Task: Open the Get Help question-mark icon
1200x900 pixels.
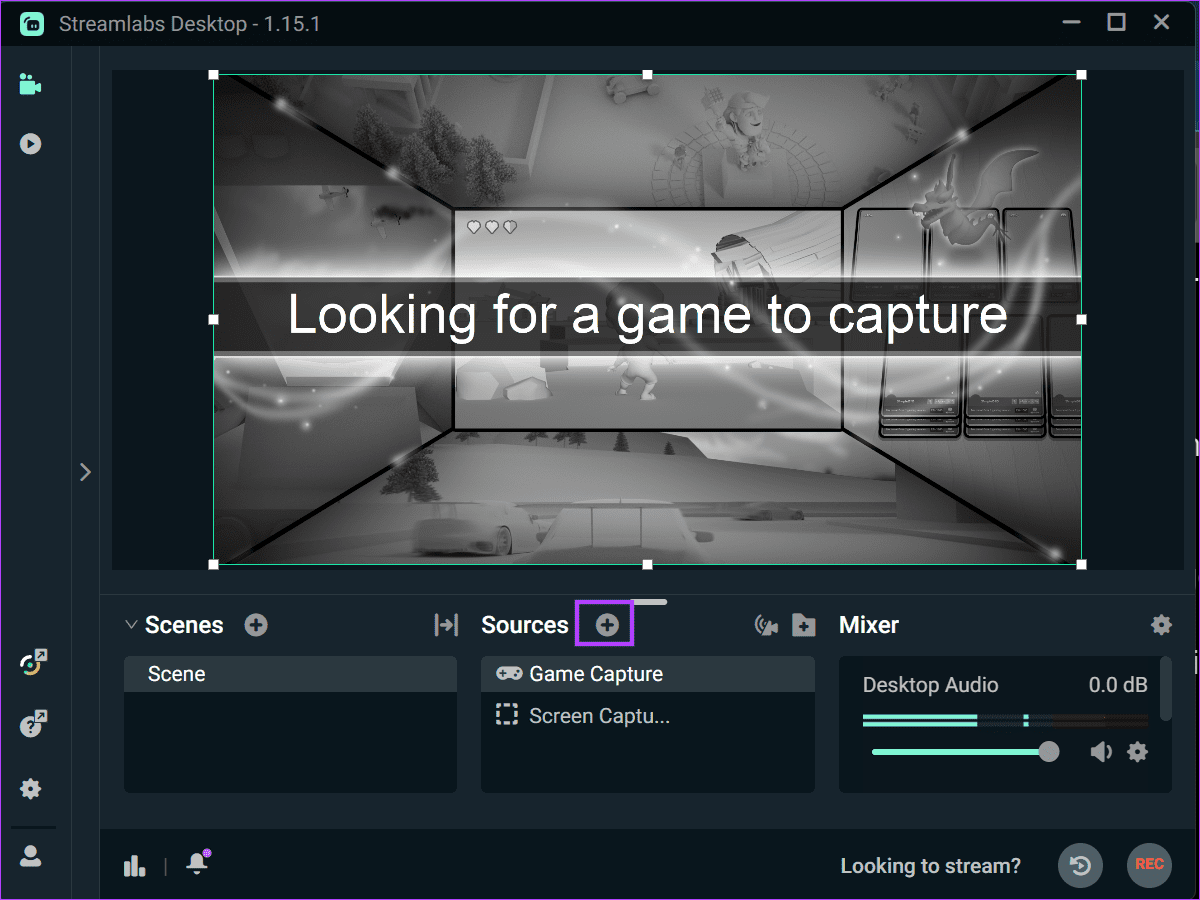Action: [x=33, y=723]
